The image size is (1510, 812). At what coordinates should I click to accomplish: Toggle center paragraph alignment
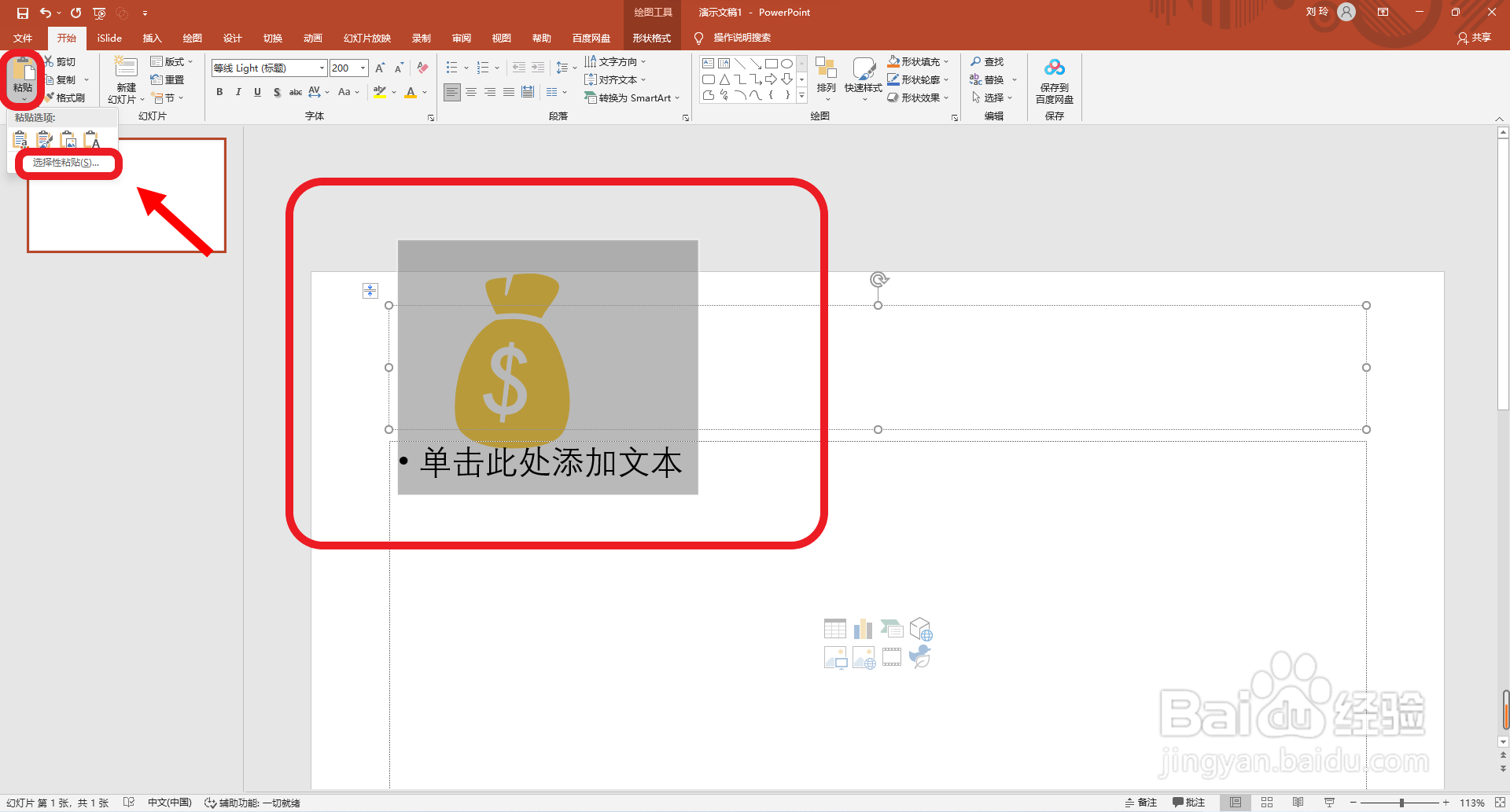click(x=471, y=93)
